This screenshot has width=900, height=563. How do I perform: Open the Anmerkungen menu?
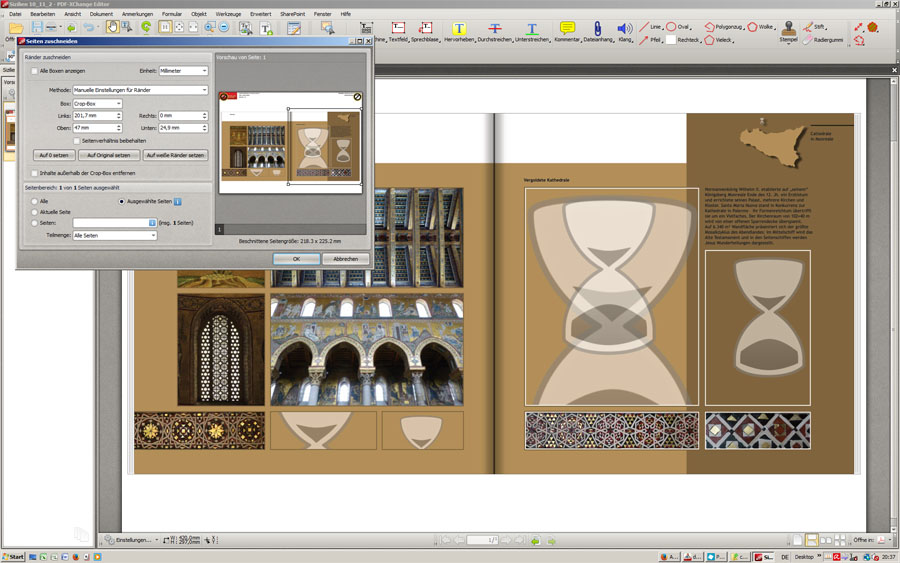coord(137,14)
